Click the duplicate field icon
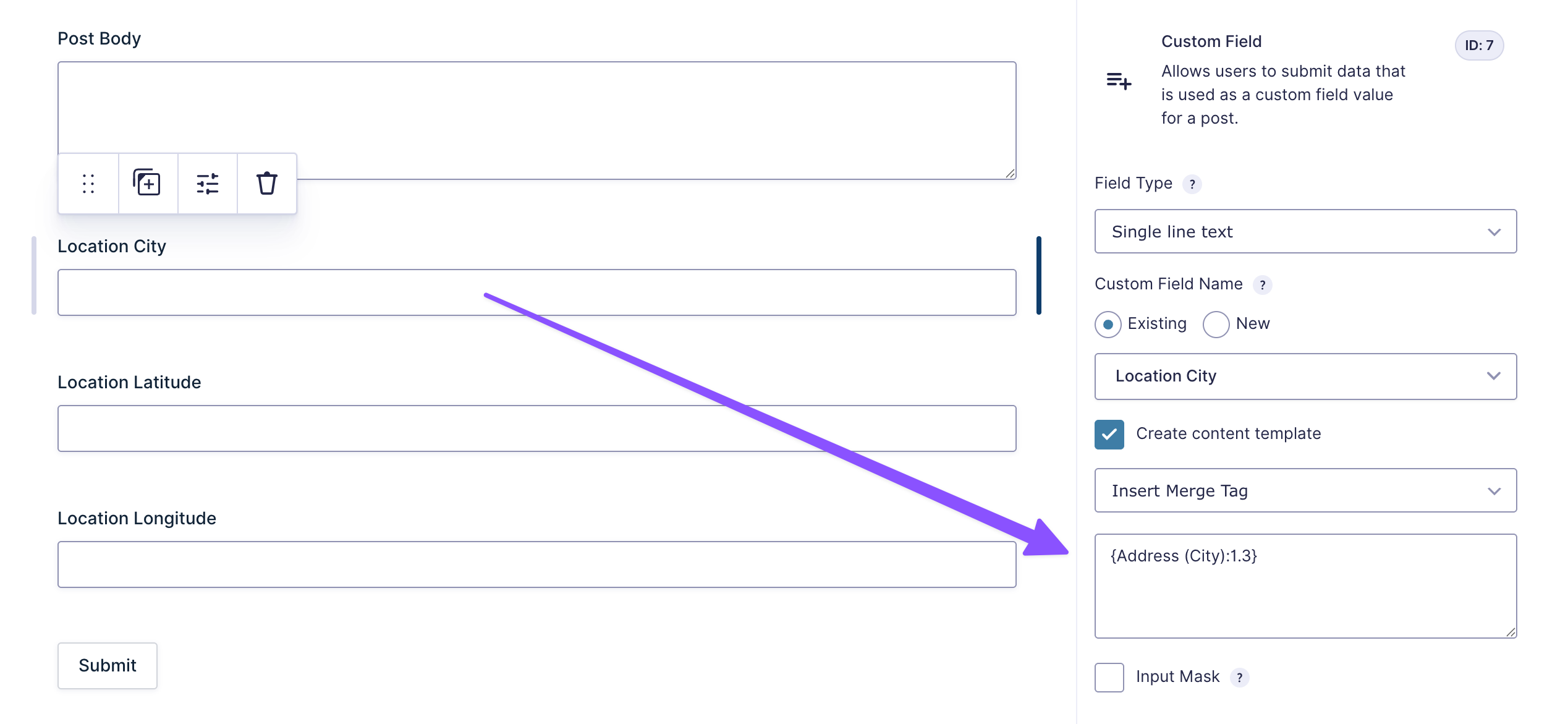The height and width of the screenshot is (724, 1568). tap(147, 183)
